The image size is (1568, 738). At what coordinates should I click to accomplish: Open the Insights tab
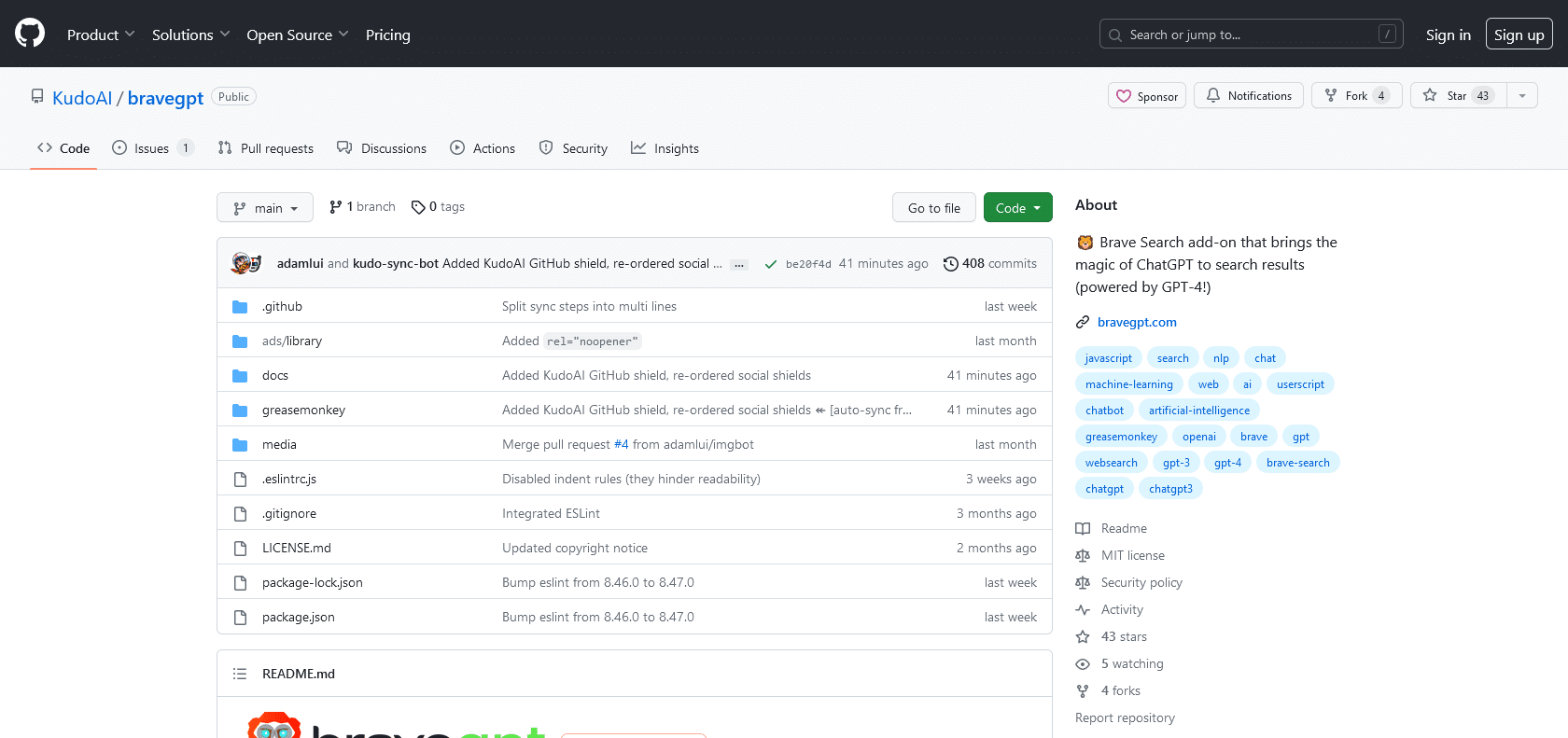[x=665, y=148]
